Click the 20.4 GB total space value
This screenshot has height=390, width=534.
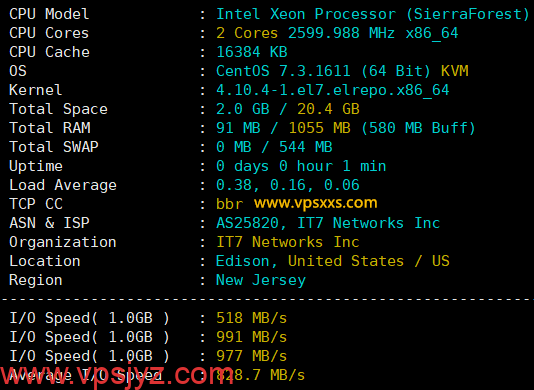[x=328, y=109]
